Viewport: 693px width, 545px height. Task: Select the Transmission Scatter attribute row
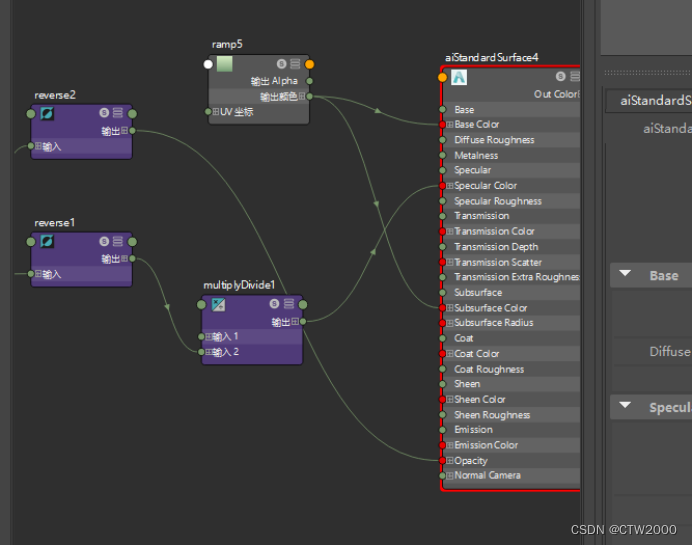coord(511,262)
